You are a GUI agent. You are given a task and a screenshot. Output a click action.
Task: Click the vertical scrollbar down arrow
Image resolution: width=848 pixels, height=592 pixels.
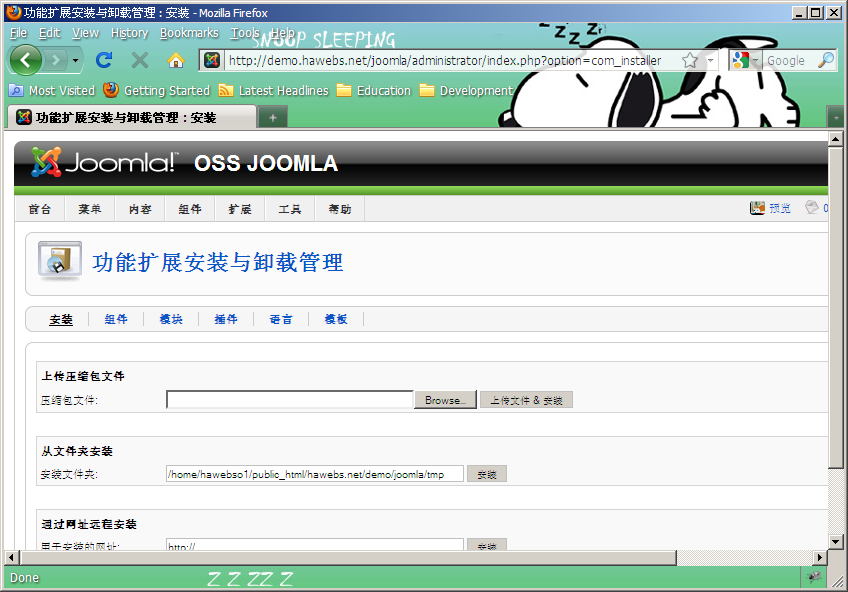point(835,542)
